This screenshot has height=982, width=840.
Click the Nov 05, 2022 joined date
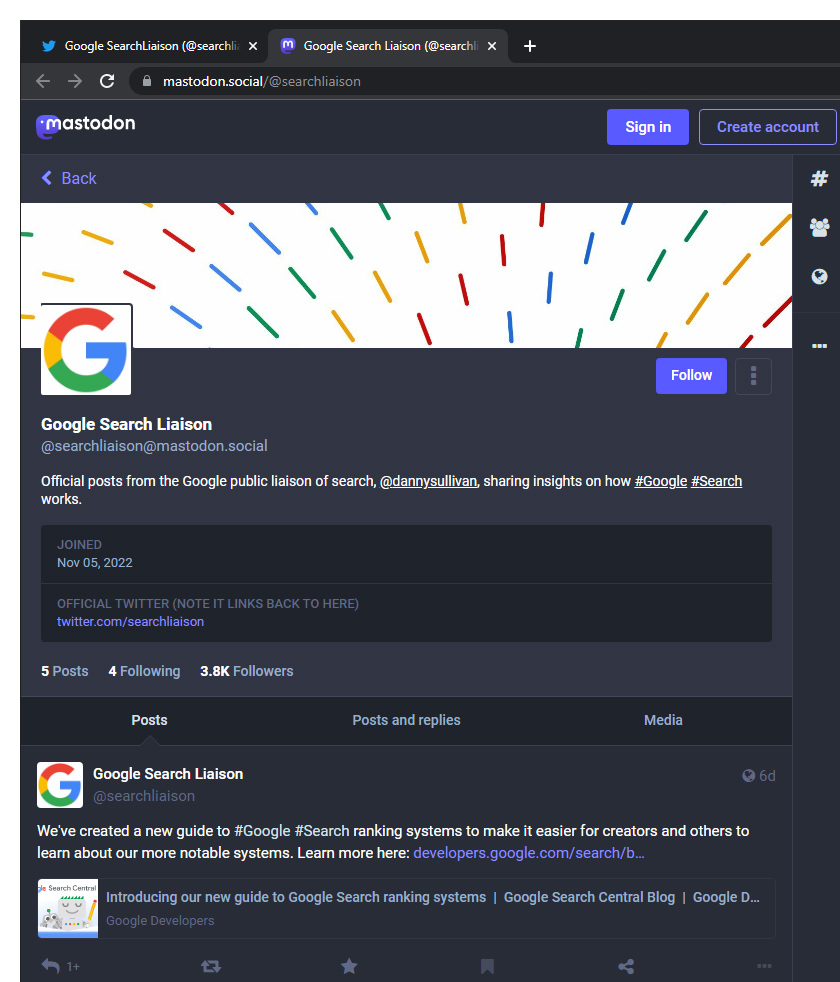[95, 562]
